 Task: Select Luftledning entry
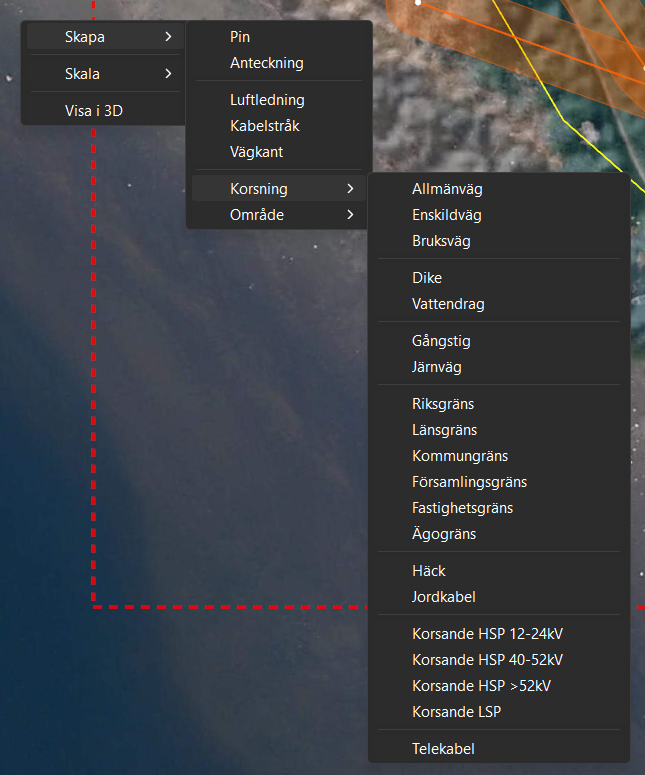(x=279, y=100)
